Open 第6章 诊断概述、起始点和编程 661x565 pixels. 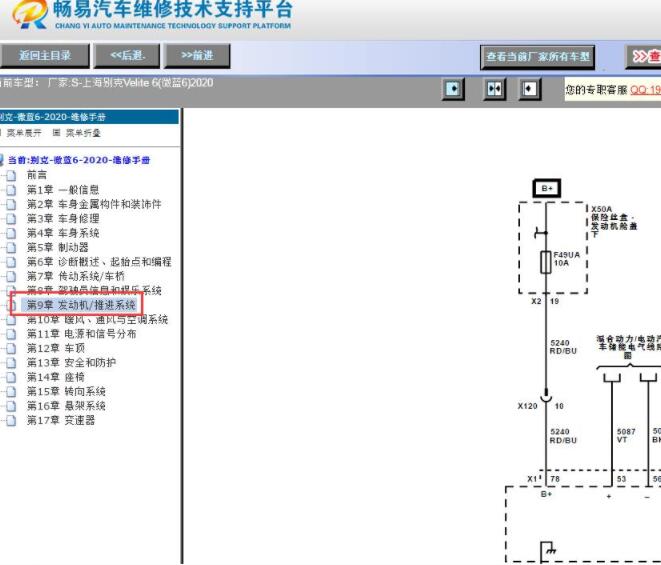(x=99, y=261)
